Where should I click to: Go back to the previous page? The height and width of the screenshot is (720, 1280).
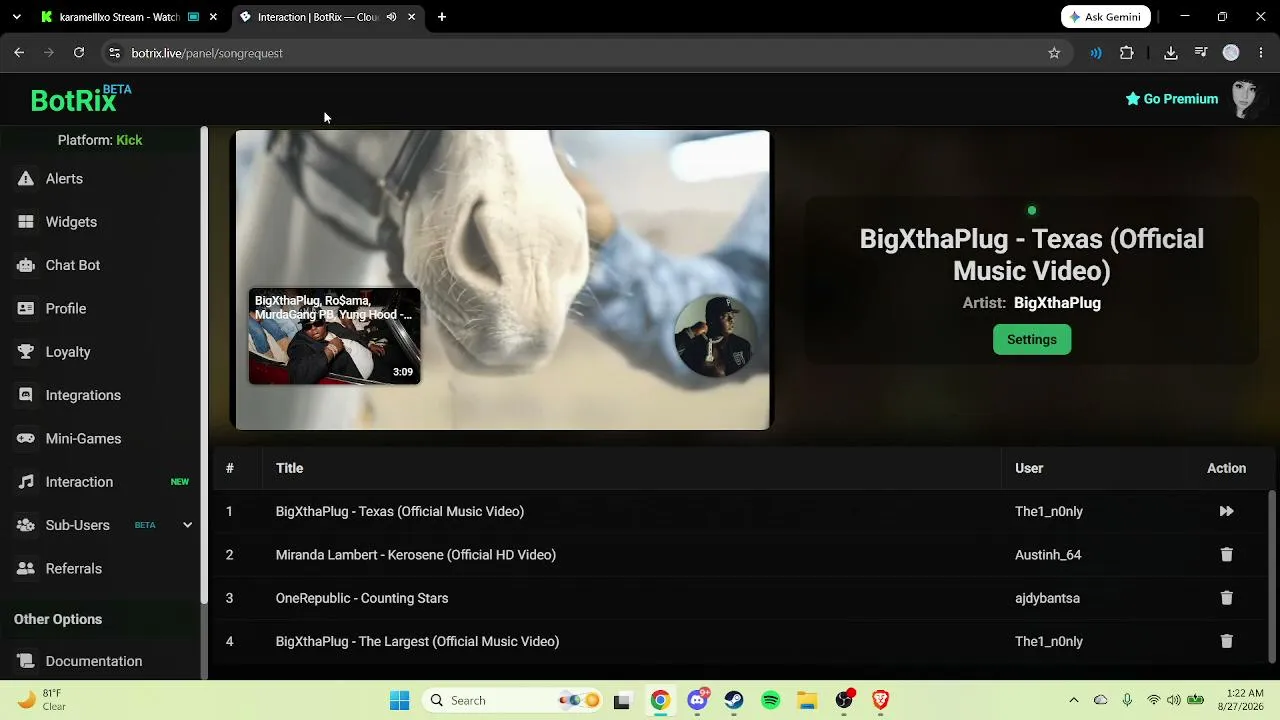click(x=19, y=53)
